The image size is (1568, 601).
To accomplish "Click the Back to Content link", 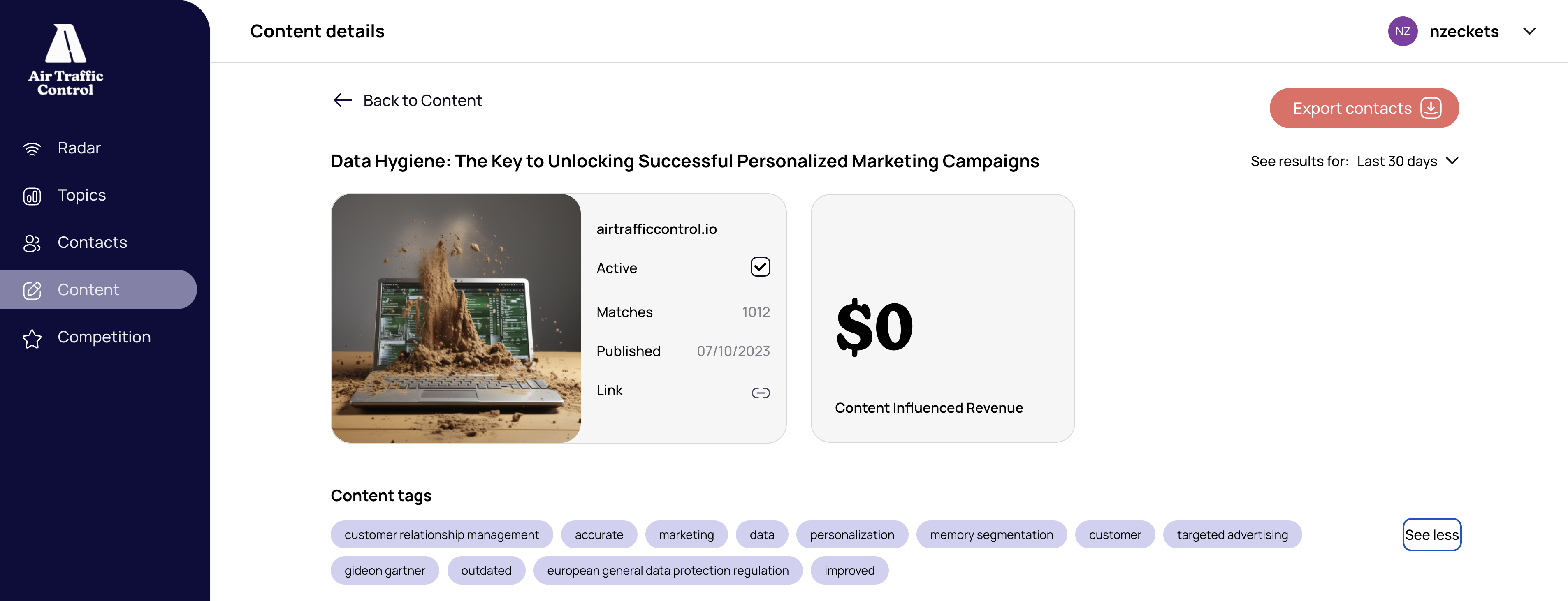I will [x=422, y=100].
